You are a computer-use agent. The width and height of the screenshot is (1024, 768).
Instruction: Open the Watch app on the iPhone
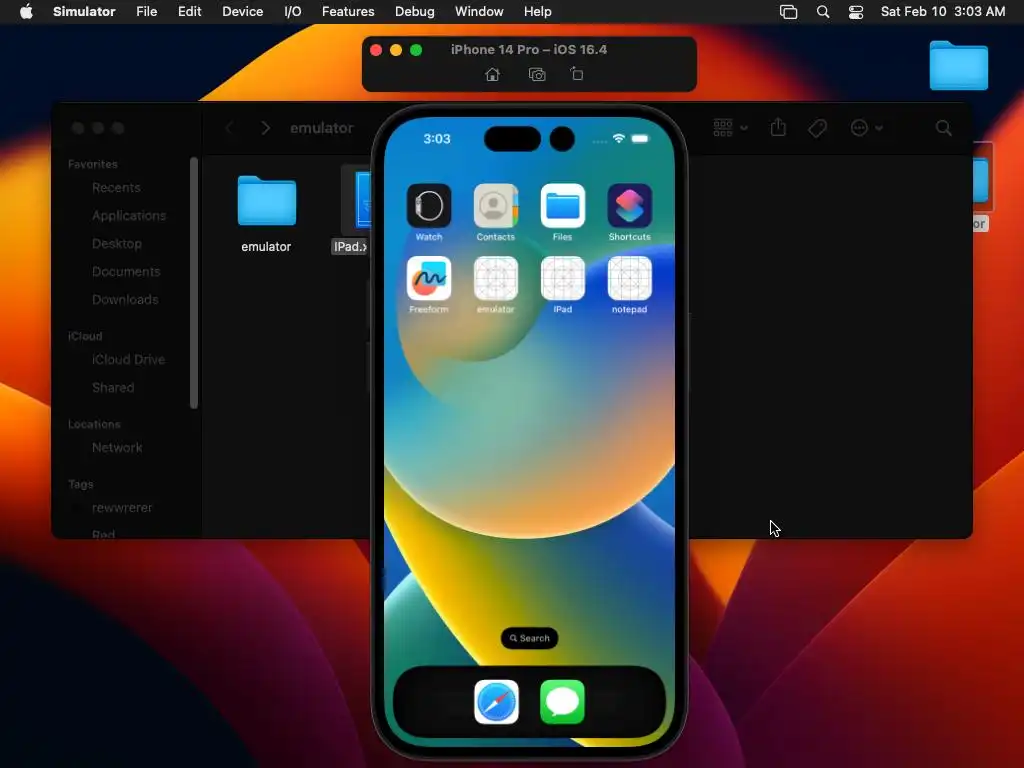pos(429,206)
